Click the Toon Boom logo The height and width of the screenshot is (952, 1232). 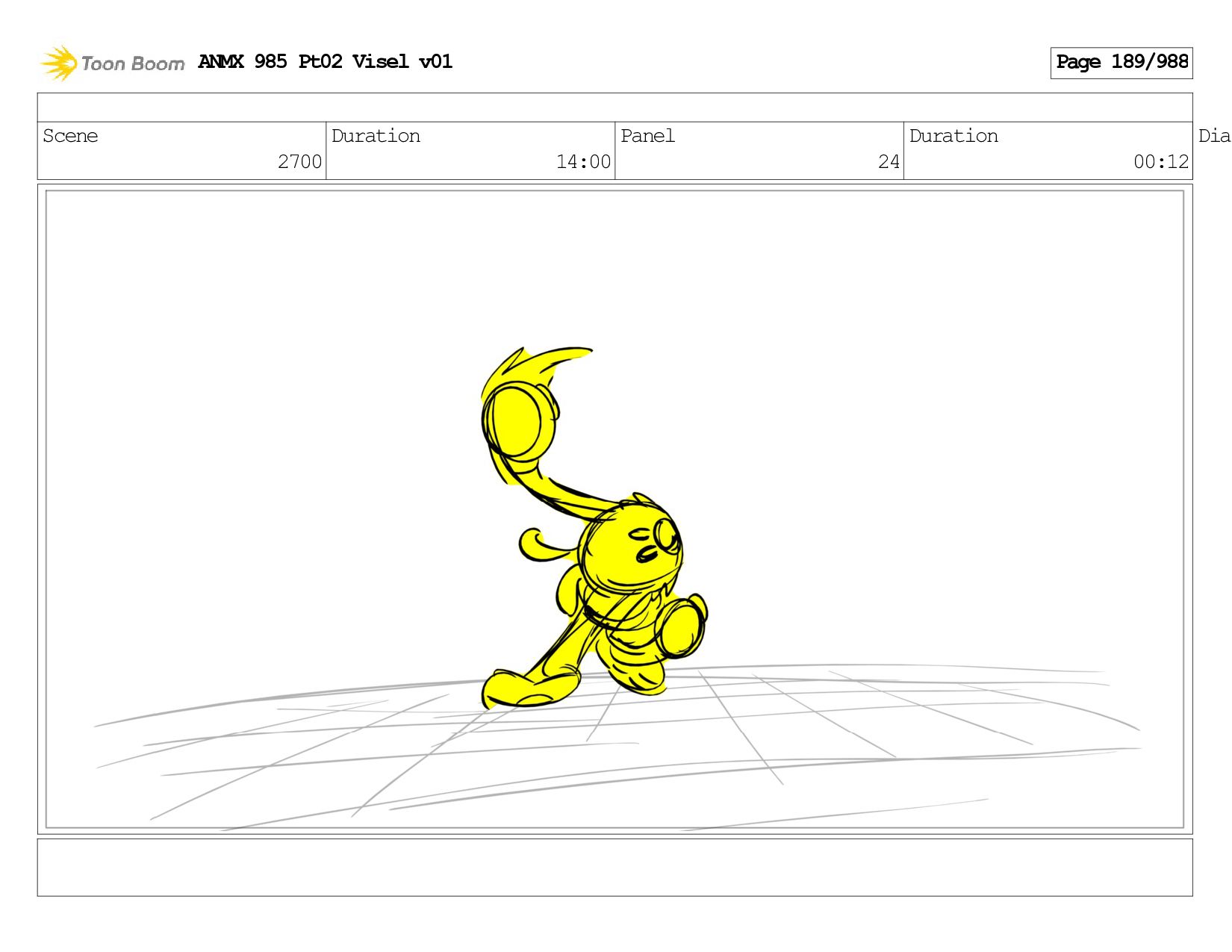112,63
